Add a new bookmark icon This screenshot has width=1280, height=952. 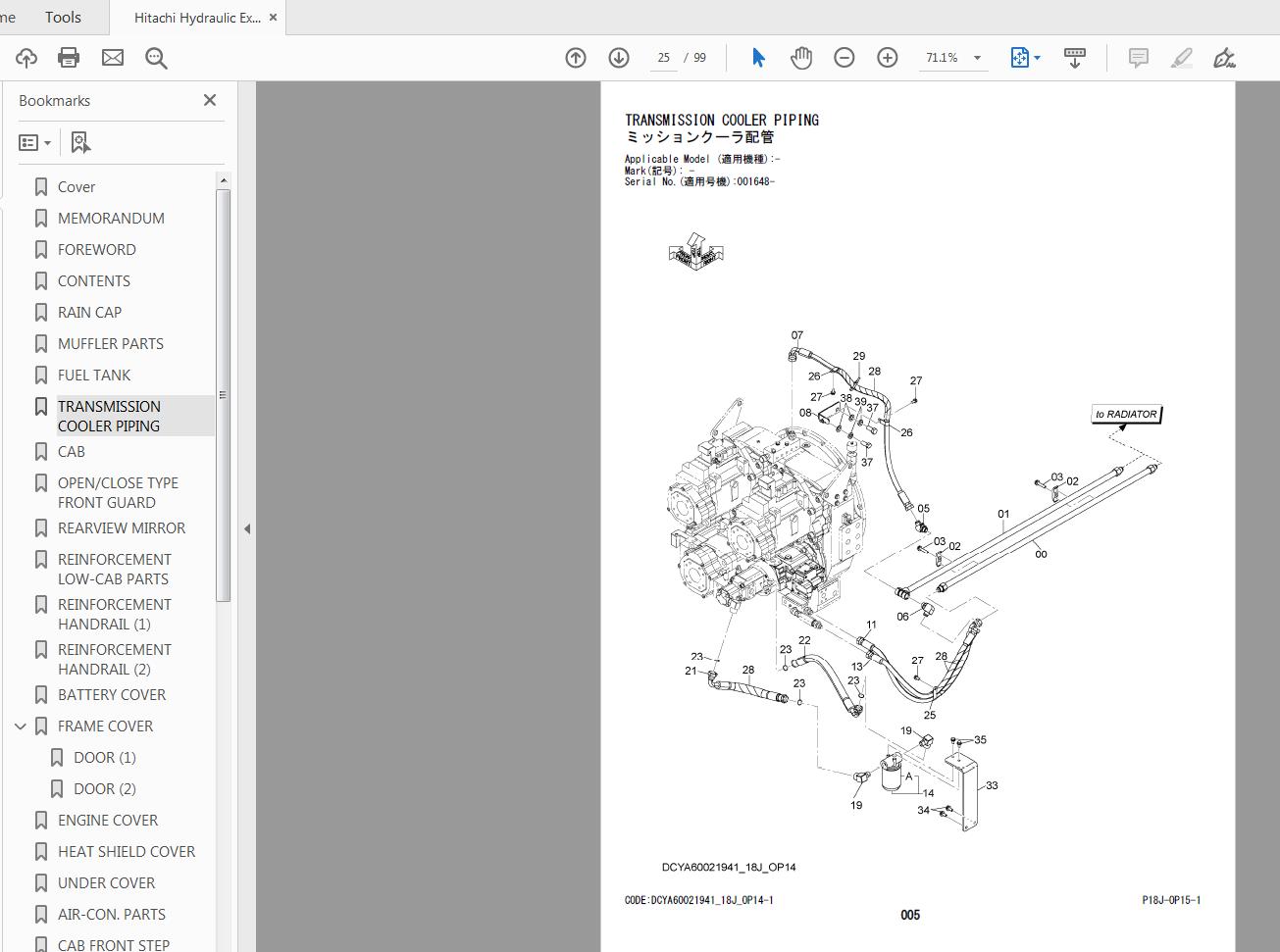click(80, 143)
